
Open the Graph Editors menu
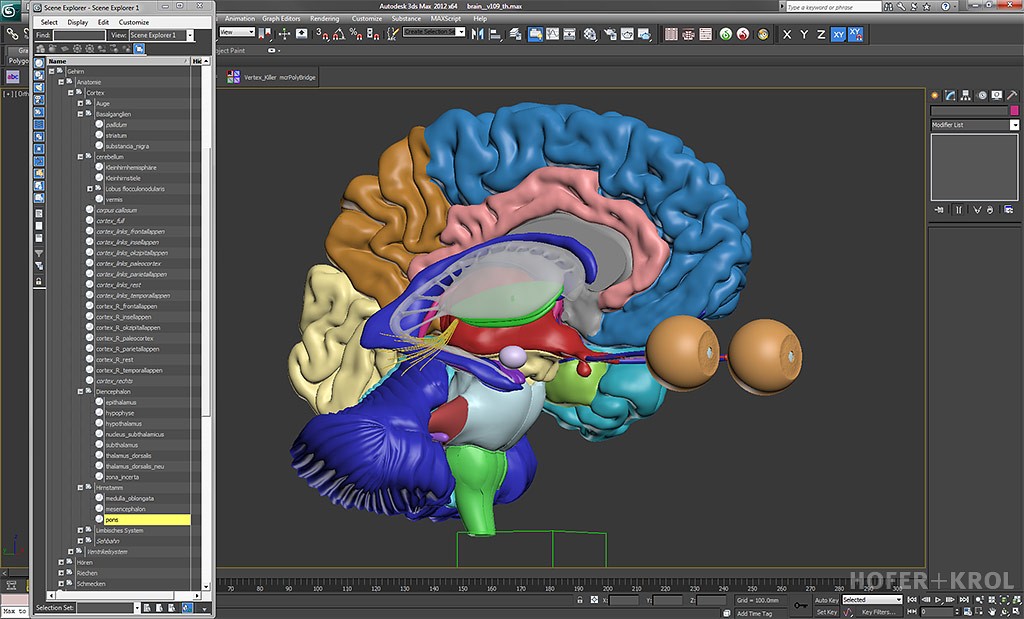click(281, 18)
